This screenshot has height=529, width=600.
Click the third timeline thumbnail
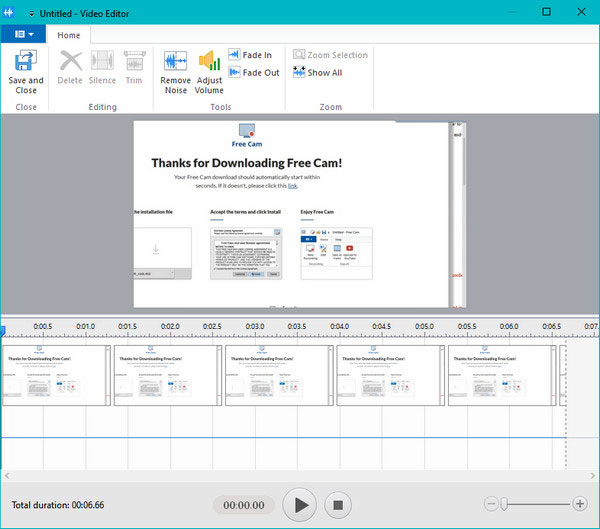point(279,376)
